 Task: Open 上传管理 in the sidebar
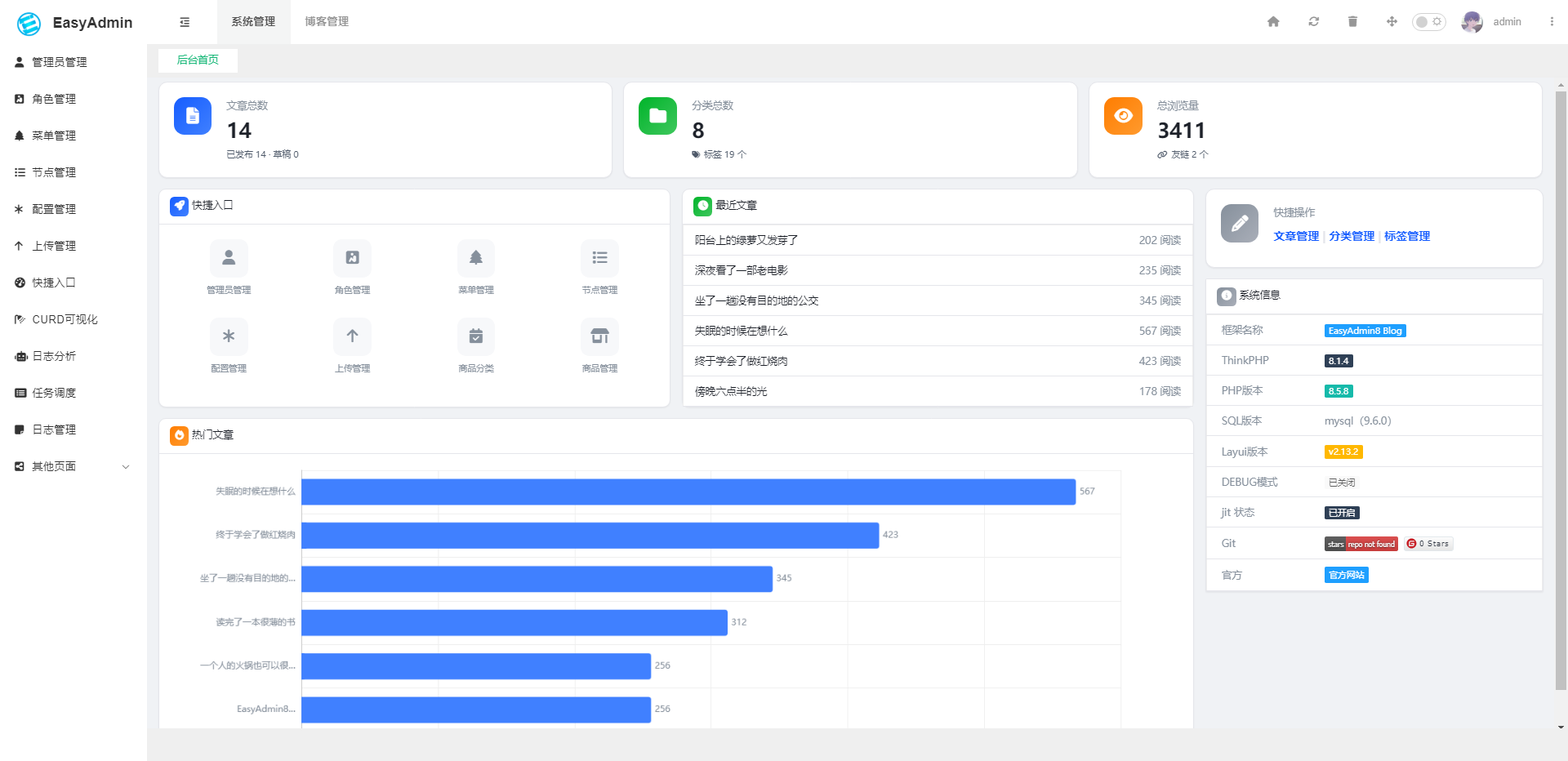coord(73,246)
